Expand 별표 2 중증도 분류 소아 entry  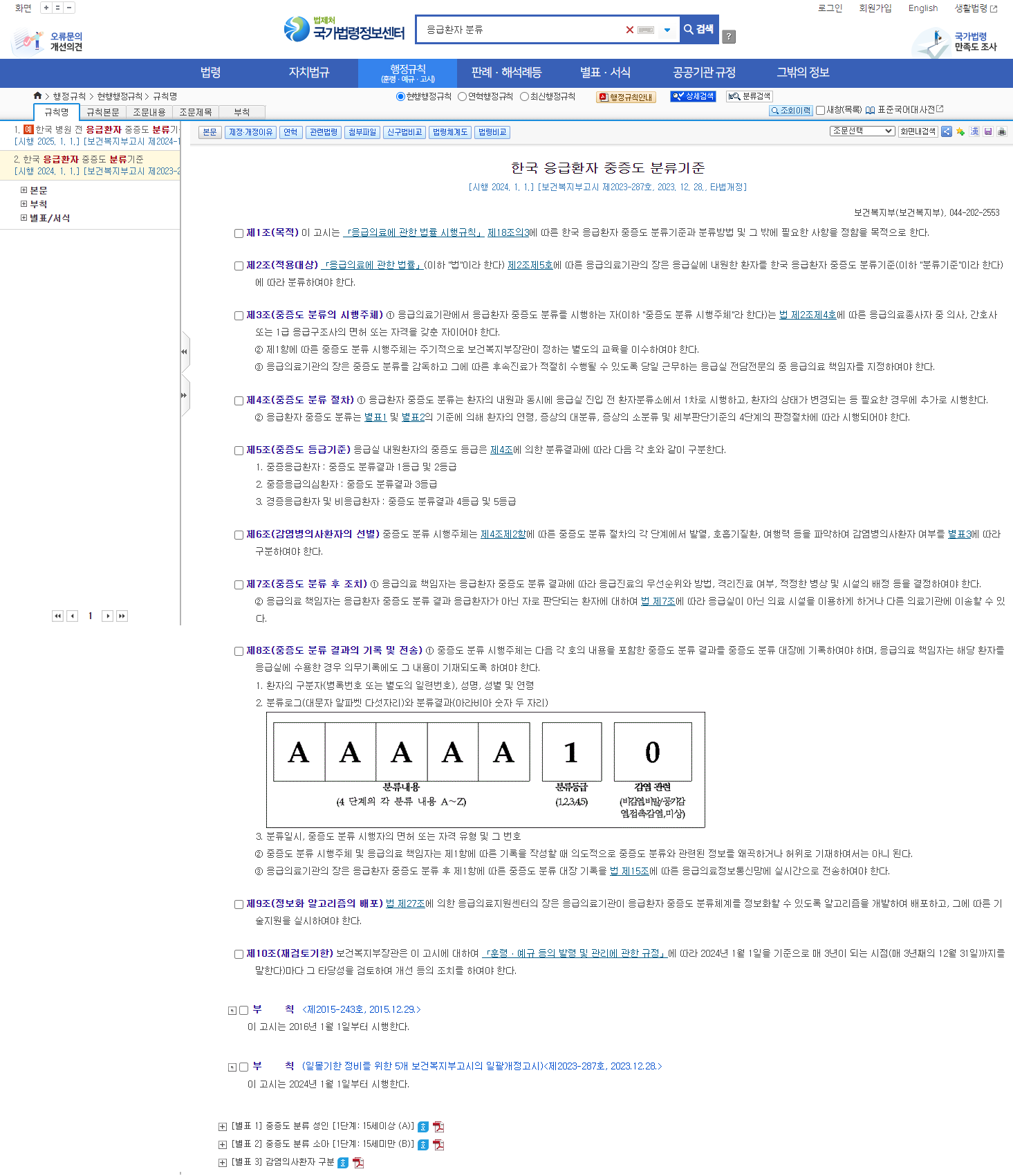(x=223, y=1145)
